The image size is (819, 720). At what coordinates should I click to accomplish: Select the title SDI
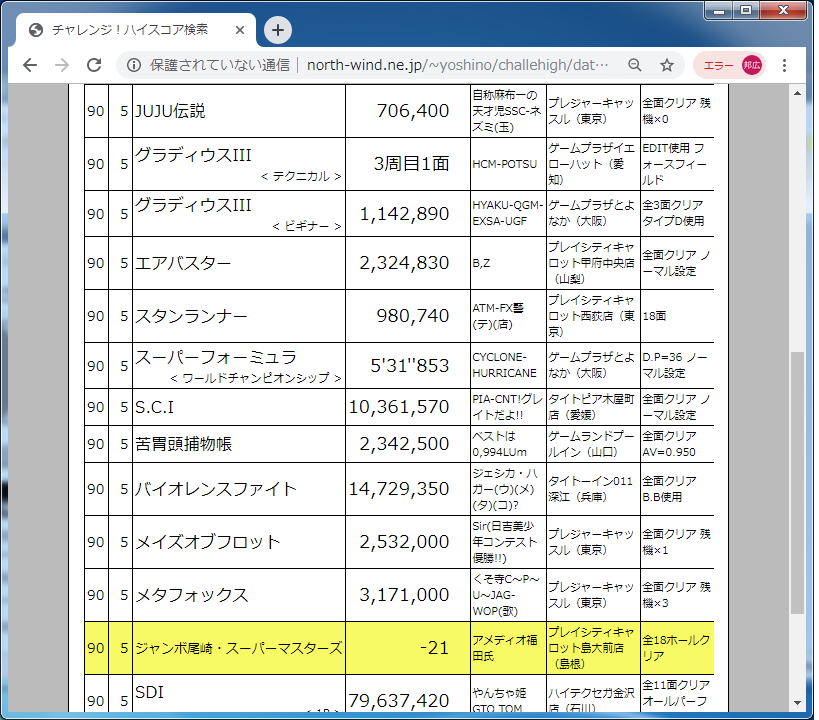[149, 692]
